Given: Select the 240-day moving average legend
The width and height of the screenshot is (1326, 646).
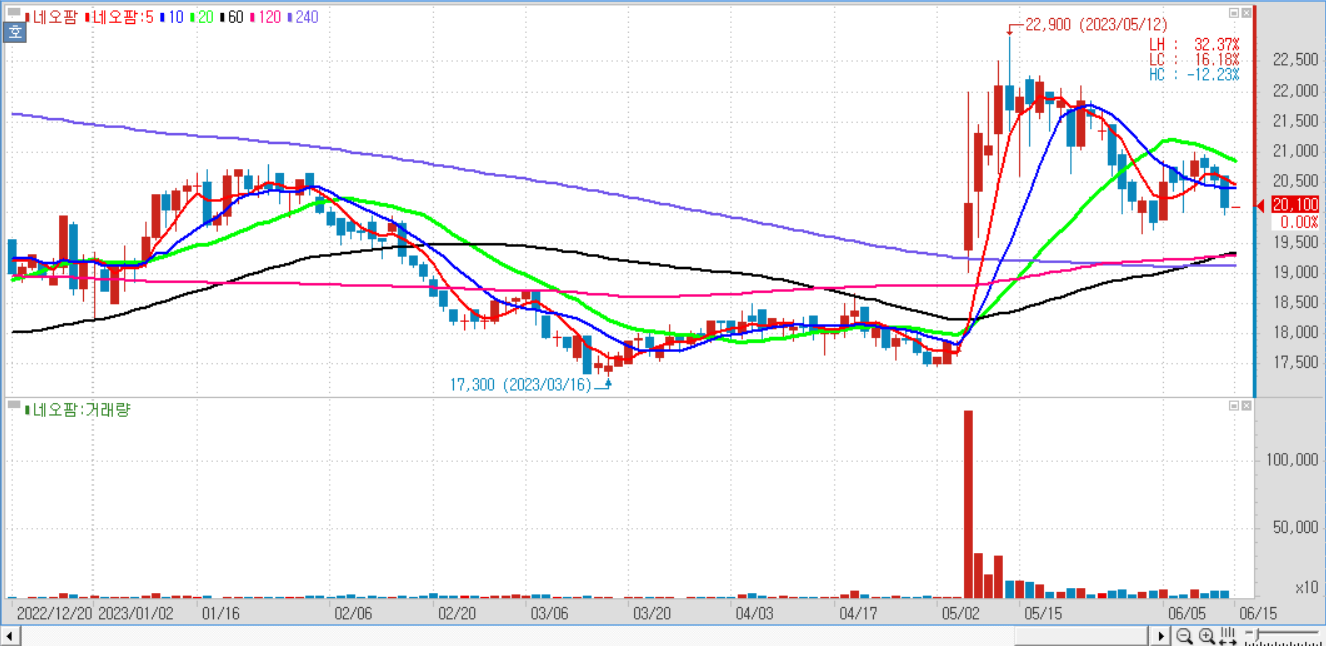Looking at the screenshot, I should click(301, 16).
